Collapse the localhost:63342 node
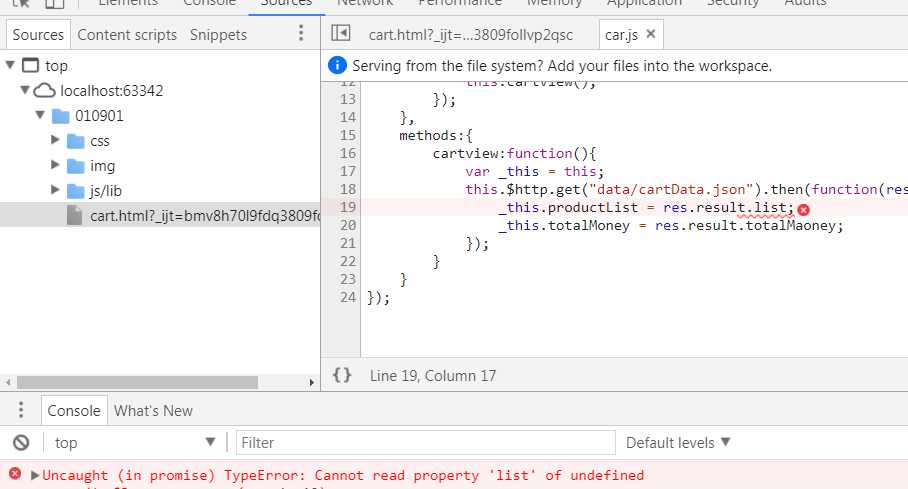The image size is (908, 489). coord(25,90)
